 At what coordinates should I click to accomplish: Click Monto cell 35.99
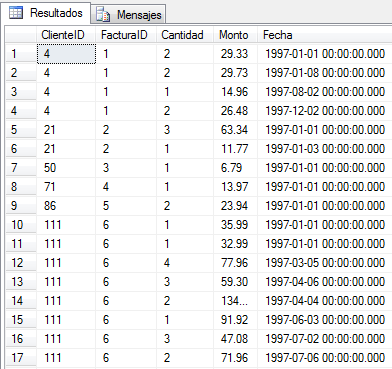click(235, 225)
